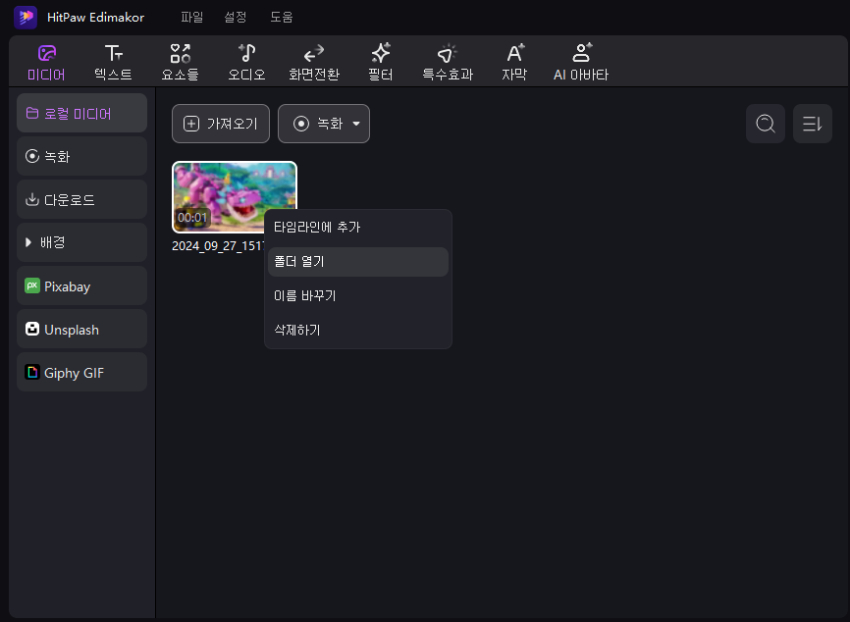Open the 오디오 (Audio) panel icon
Screen dimensions: 850x622
click(246, 60)
